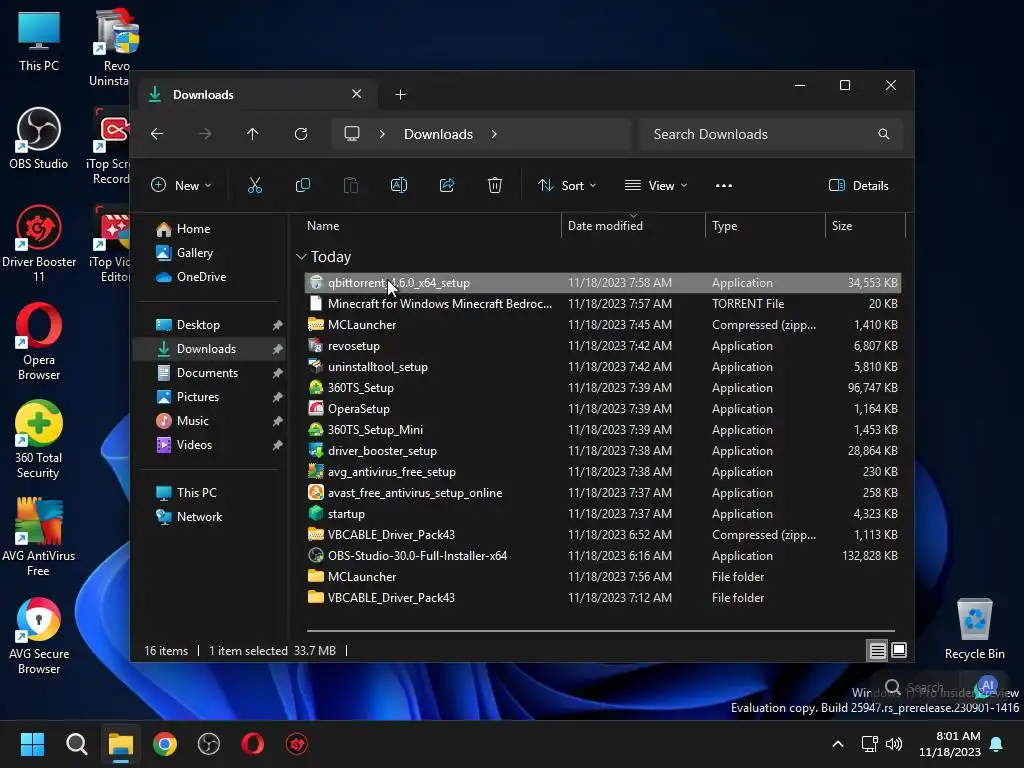This screenshot has width=1024, height=768.
Task: Open the Windows Start menu
Action: (33, 744)
